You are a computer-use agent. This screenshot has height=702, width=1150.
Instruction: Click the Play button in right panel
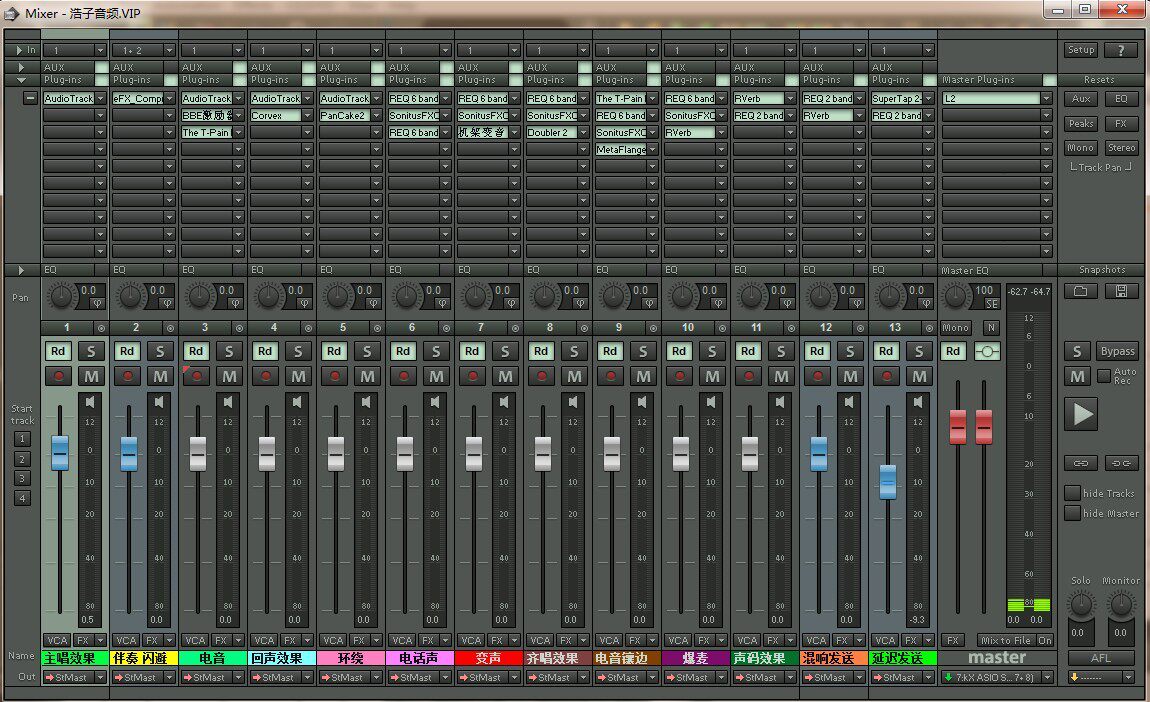click(x=1080, y=414)
